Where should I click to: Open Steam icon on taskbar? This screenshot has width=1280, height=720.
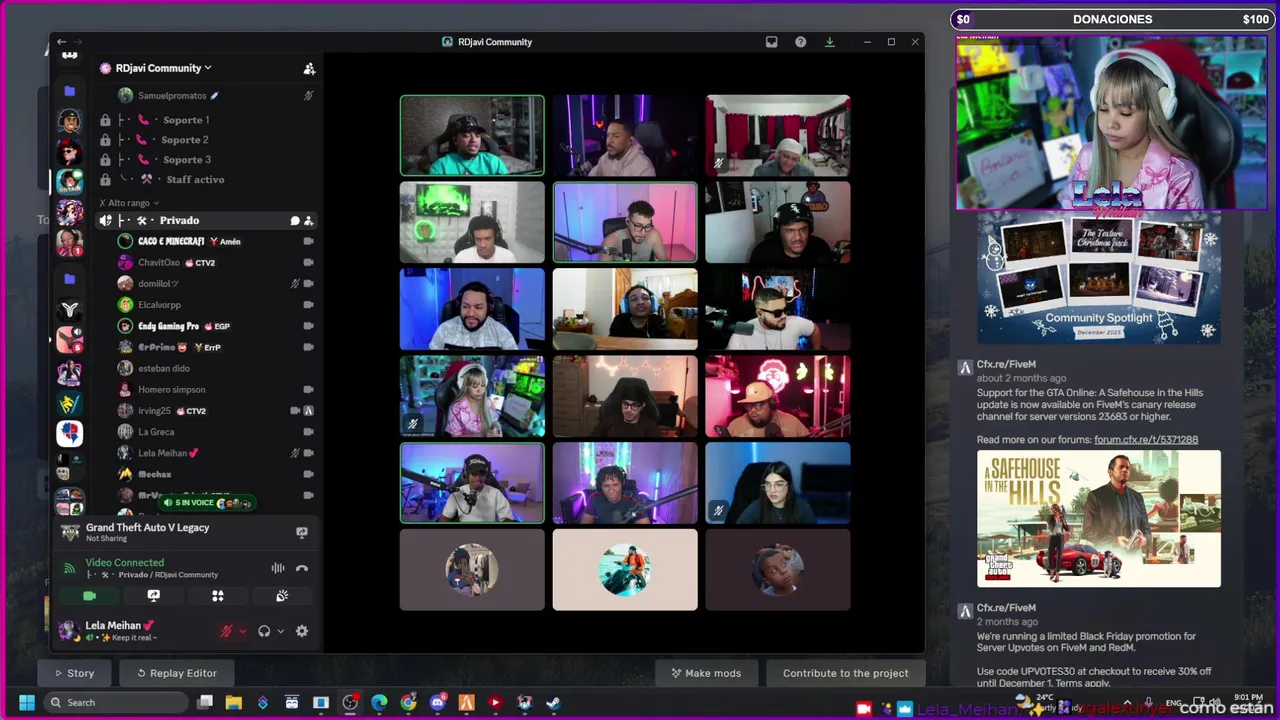(553, 703)
